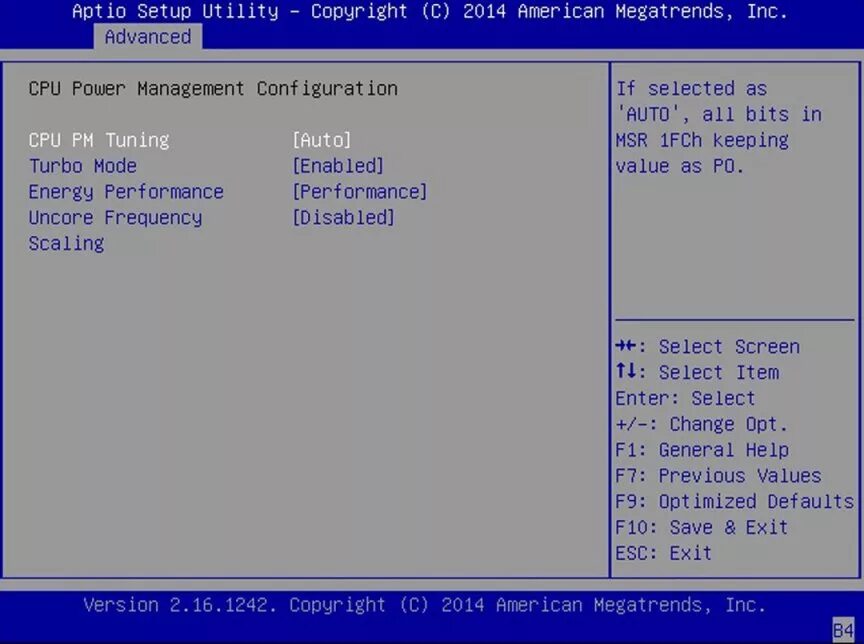Click the Aptio Setup Utility title text
Screen dimensions: 864x644
[430, 12]
